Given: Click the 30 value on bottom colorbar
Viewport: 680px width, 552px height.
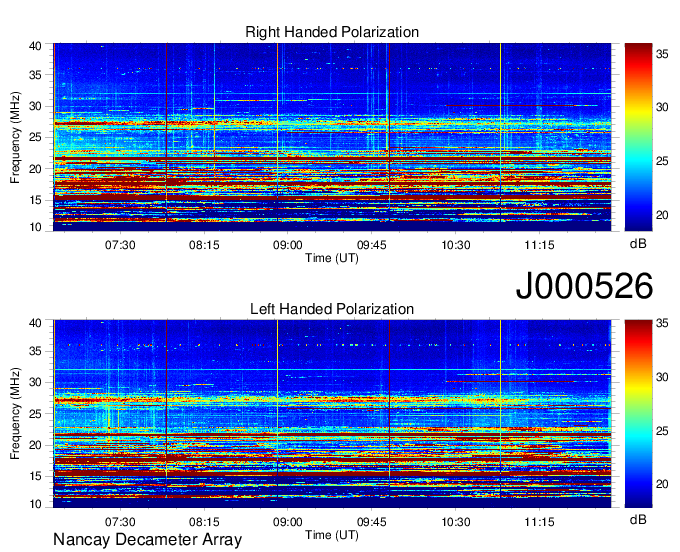Looking at the screenshot, I should [x=662, y=377].
